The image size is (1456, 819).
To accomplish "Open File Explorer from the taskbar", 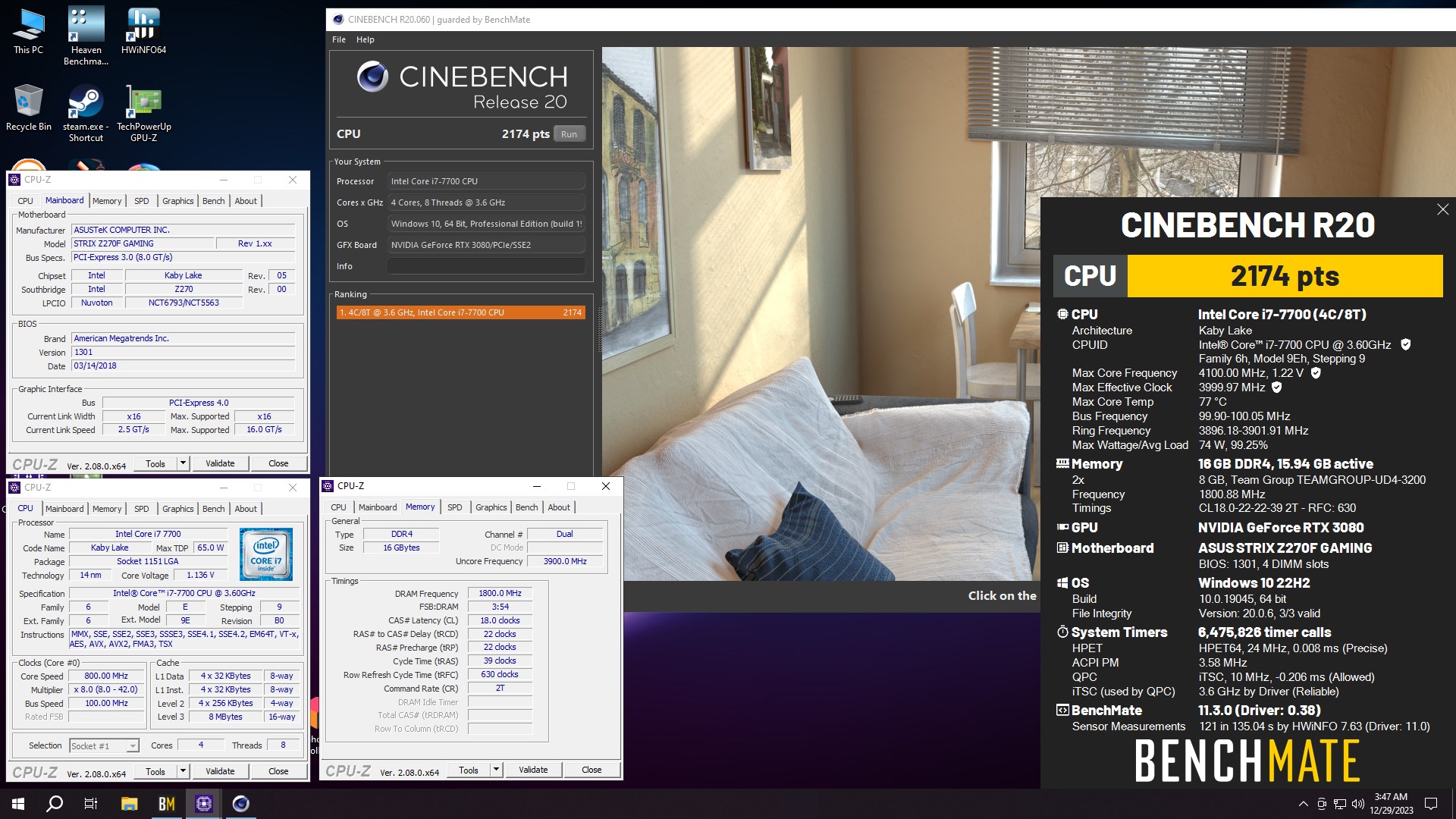I will [129, 804].
